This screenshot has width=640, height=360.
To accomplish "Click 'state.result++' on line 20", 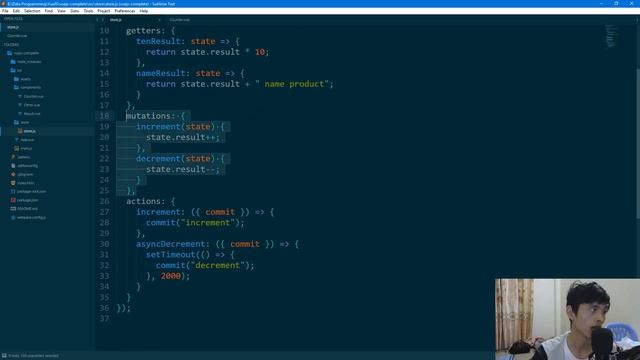I will point(180,138).
